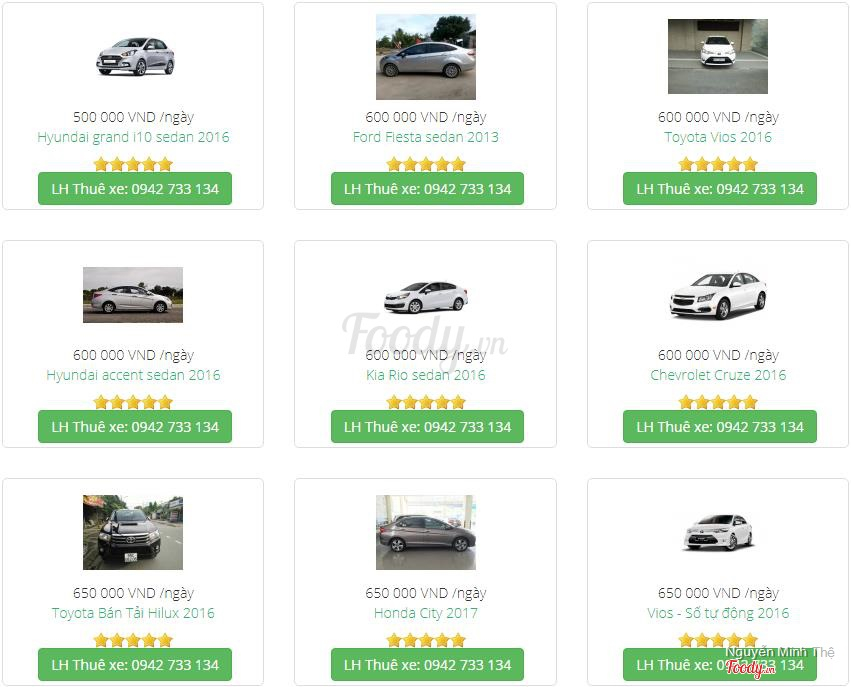Open the Kia Rio sedan 2016 link
This screenshot has height=687, width=851.
tap(426, 375)
